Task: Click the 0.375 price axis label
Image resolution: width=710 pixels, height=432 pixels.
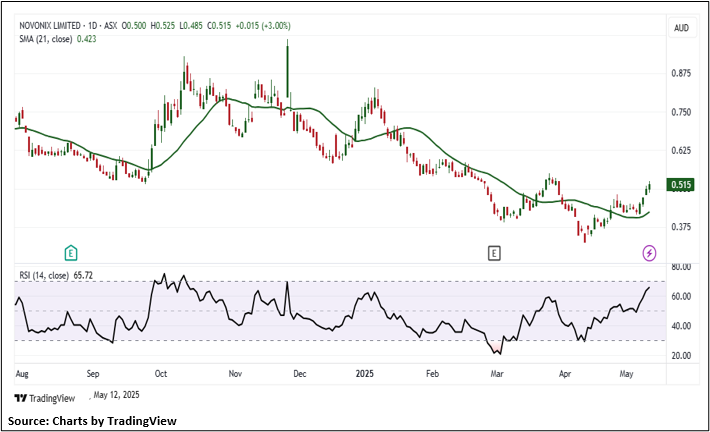Action: click(681, 226)
